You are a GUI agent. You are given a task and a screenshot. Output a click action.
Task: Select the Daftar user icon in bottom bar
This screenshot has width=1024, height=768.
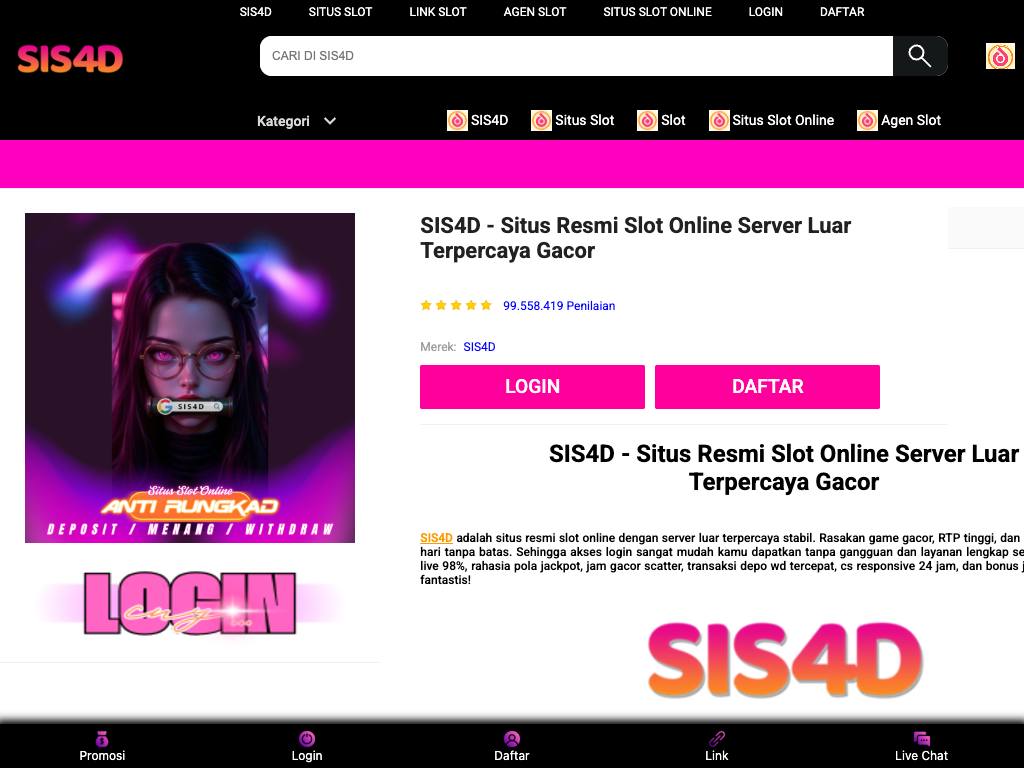pyautogui.click(x=512, y=739)
